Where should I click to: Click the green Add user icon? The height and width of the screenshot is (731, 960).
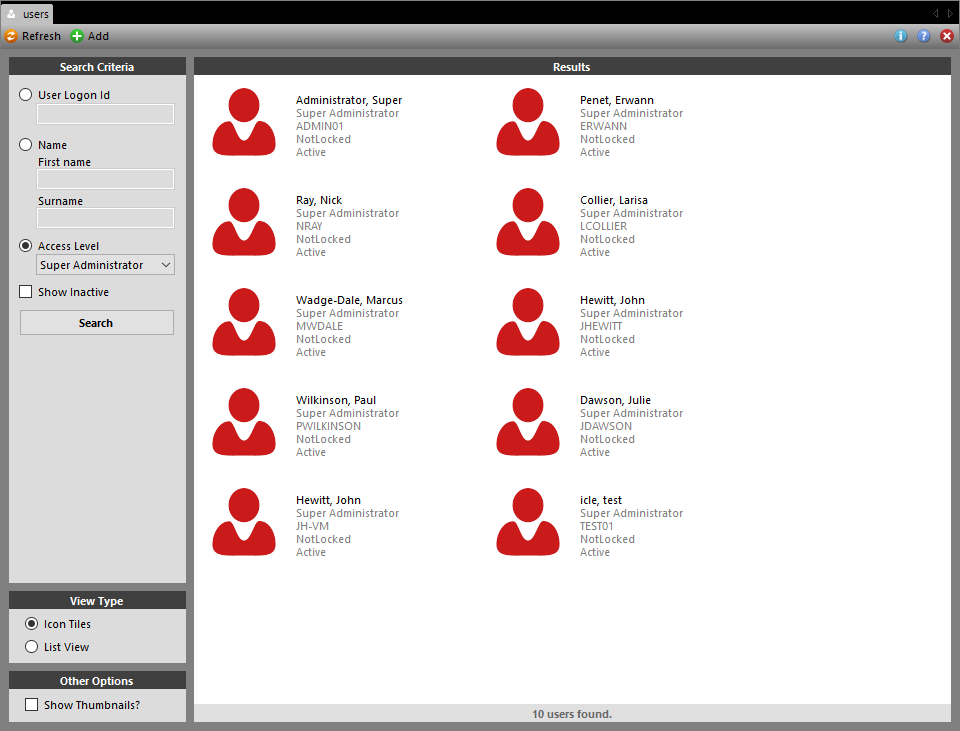77,36
